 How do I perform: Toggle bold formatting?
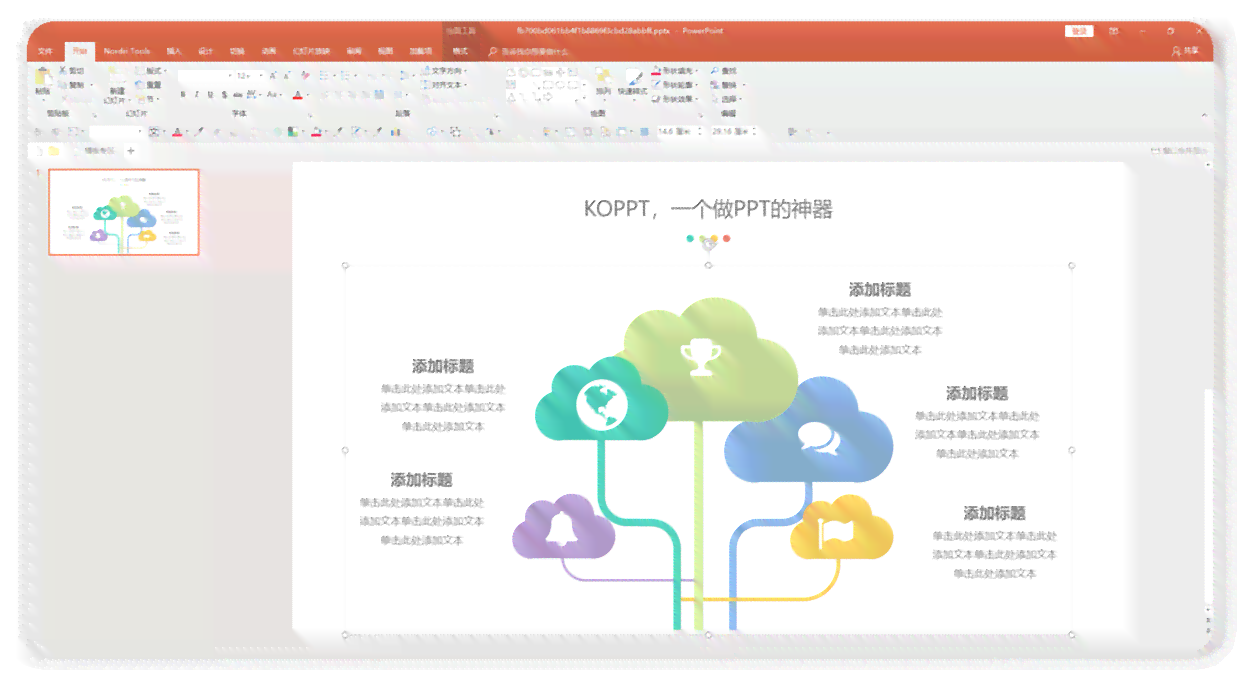point(183,95)
